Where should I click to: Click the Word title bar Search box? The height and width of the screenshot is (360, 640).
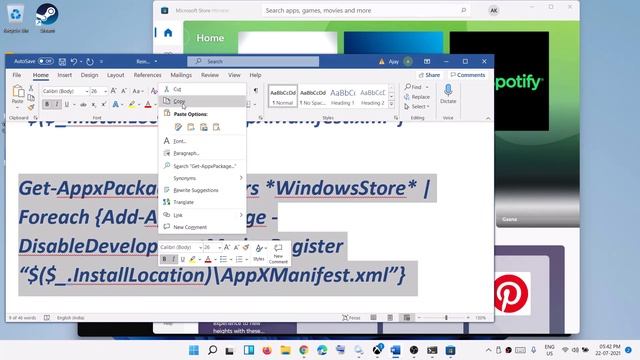pyautogui.click(x=253, y=61)
